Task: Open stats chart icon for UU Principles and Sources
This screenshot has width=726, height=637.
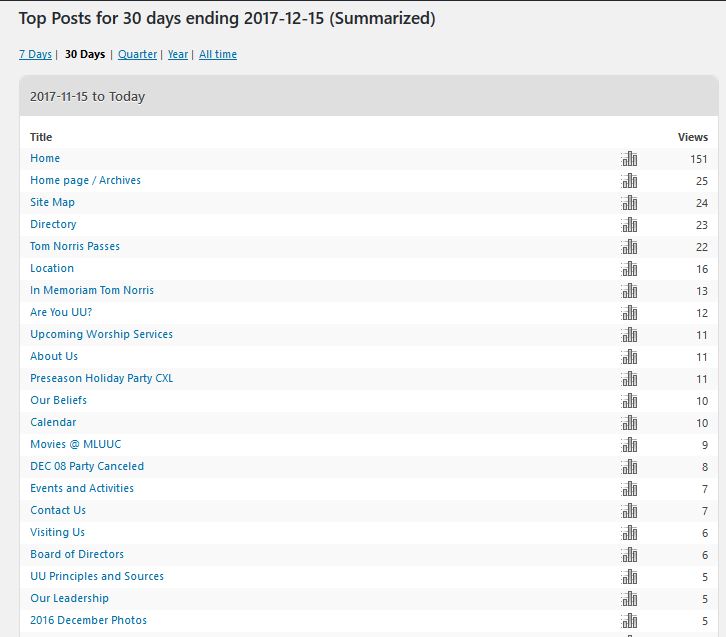Action: click(x=629, y=576)
